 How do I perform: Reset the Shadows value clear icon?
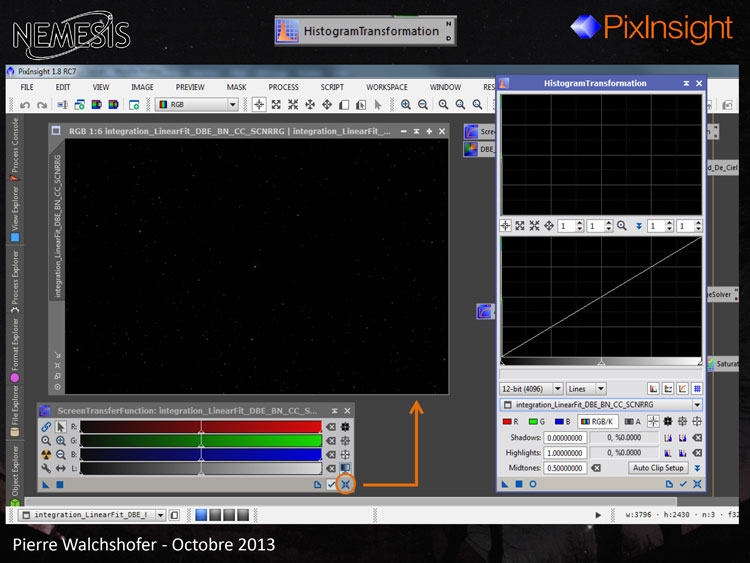697,438
